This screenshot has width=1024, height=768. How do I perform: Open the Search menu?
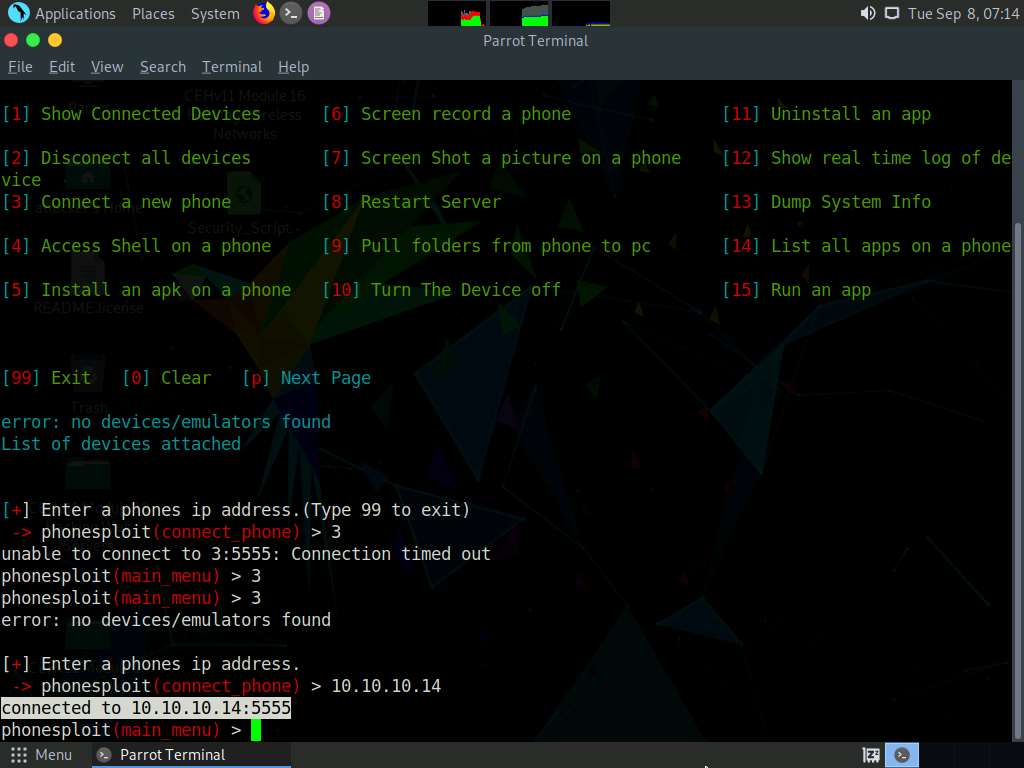[x=162, y=67]
